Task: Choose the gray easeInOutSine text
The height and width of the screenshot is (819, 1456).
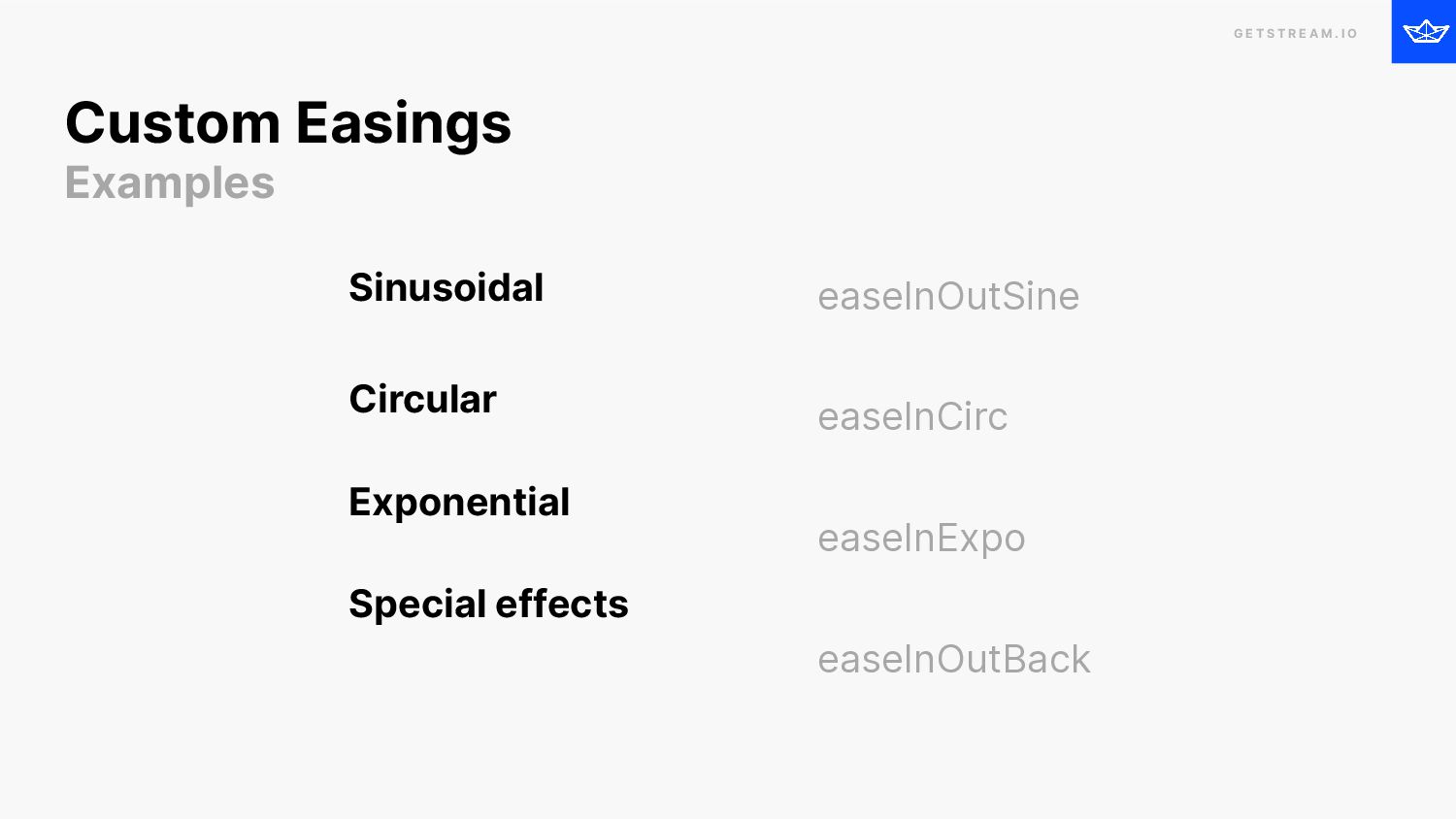Action: pos(948,297)
